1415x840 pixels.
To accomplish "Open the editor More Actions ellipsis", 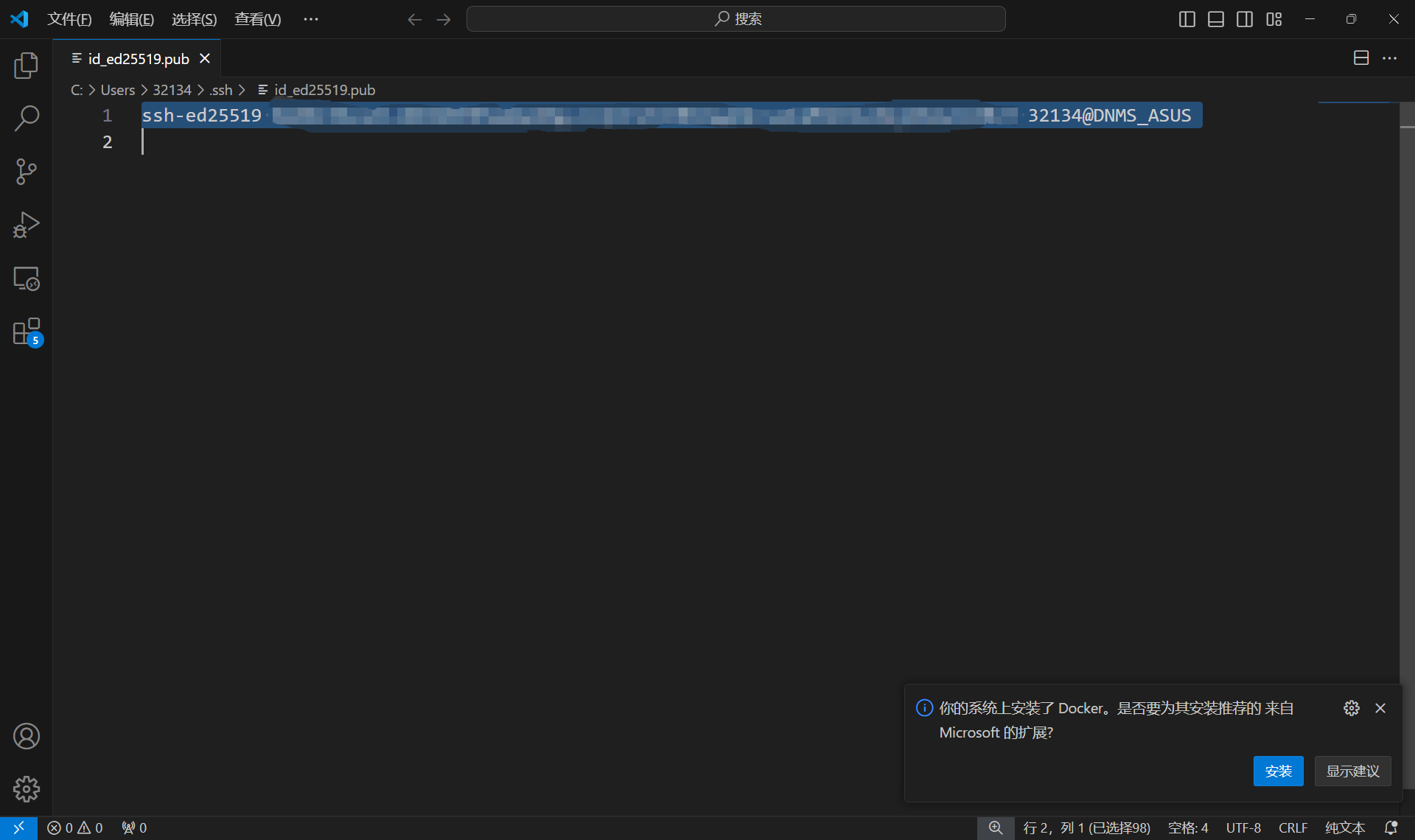I will pos(1389,58).
